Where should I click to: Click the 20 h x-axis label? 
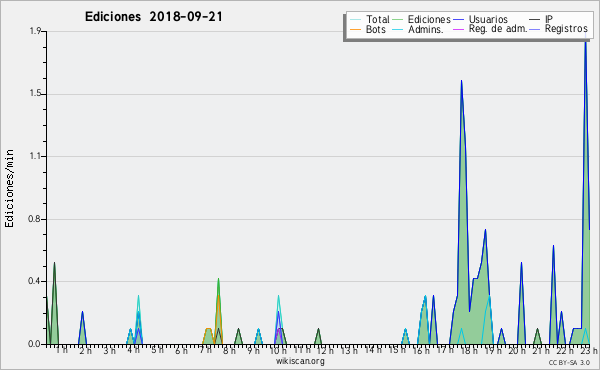(x=517, y=350)
